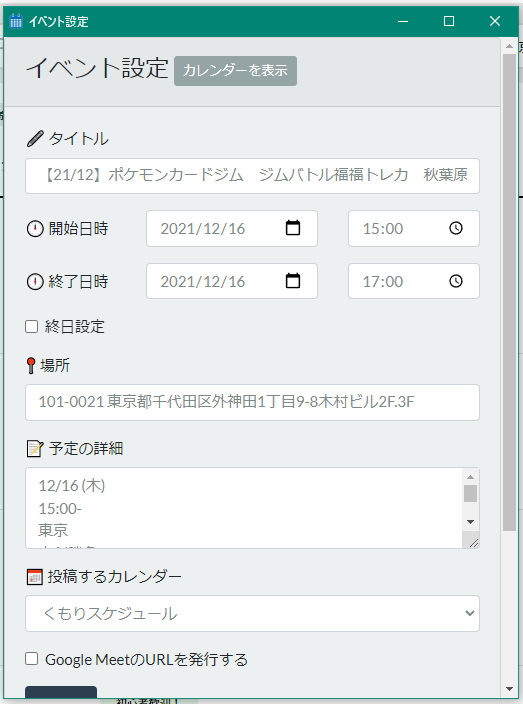This screenshot has height=704, width=523.
Task: Click the pin icon beside 場所
Action: click(31, 365)
